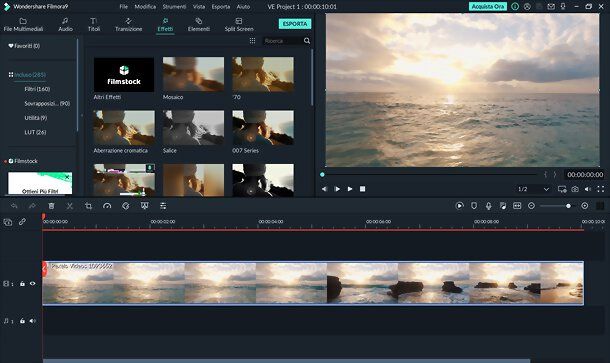The image size is (610, 363).
Task: Click the play/pause button in preview
Action: (x=337, y=189)
